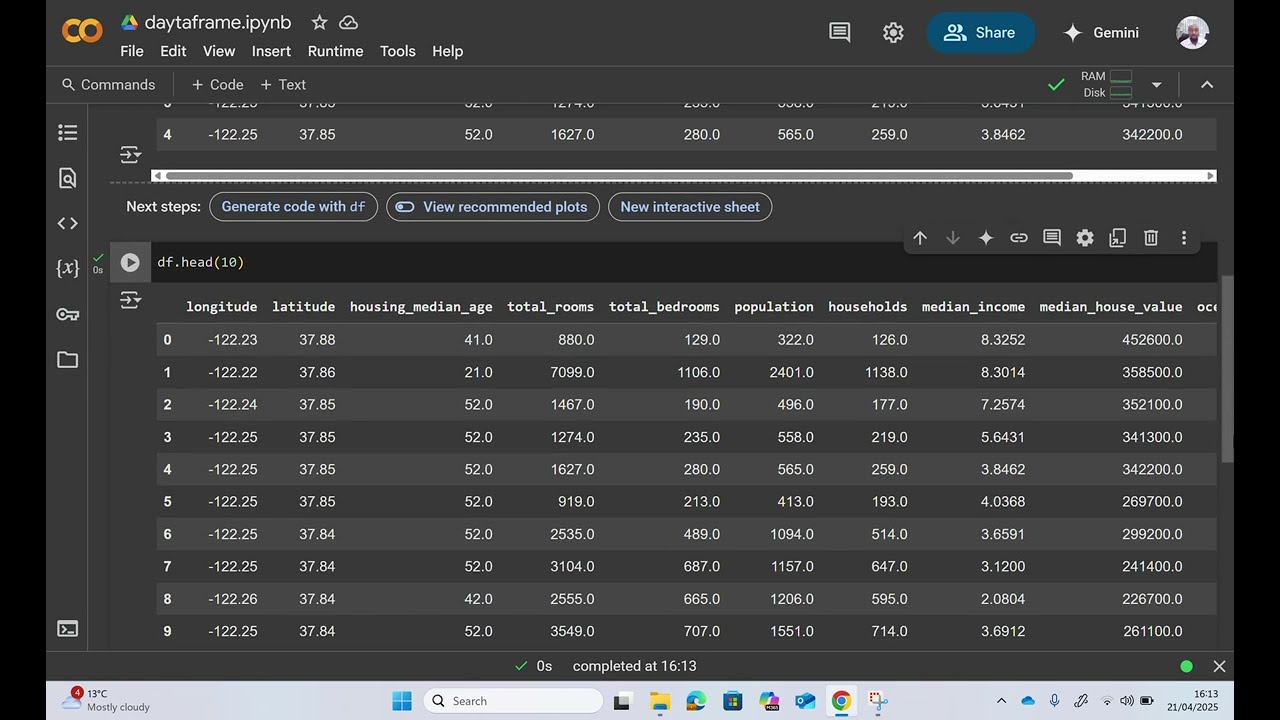Click the Windows taskbar Search box

[x=511, y=701]
